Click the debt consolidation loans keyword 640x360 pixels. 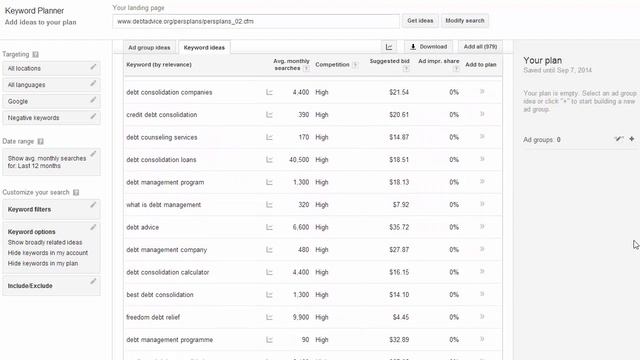coord(161,160)
